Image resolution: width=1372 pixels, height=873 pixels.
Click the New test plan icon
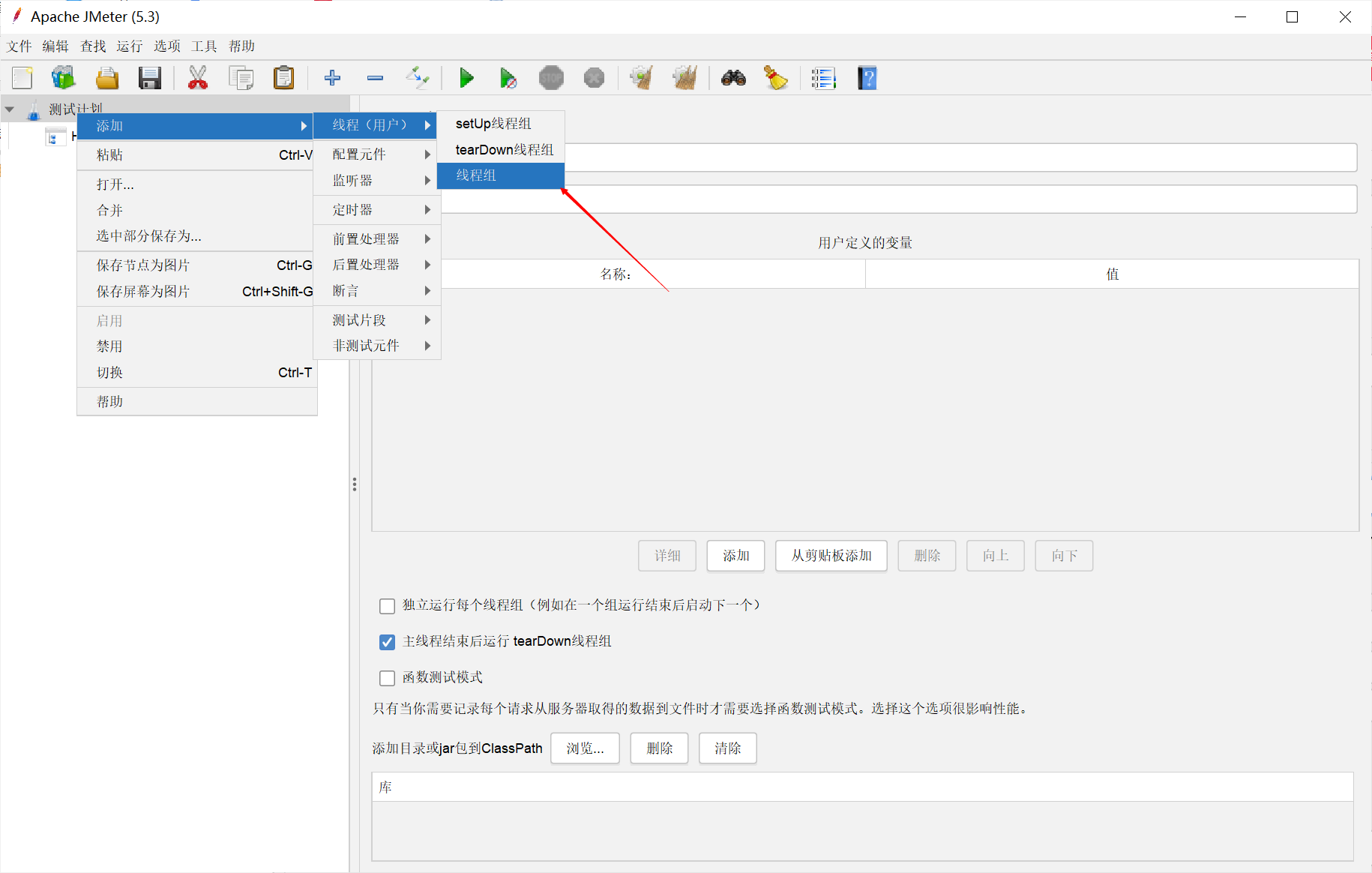point(22,78)
